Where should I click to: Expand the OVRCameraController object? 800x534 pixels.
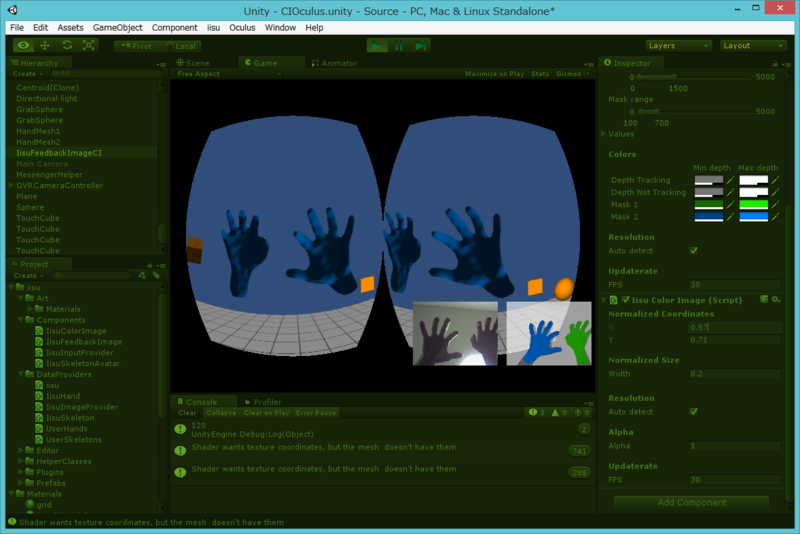pyautogui.click(x=12, y=186)
